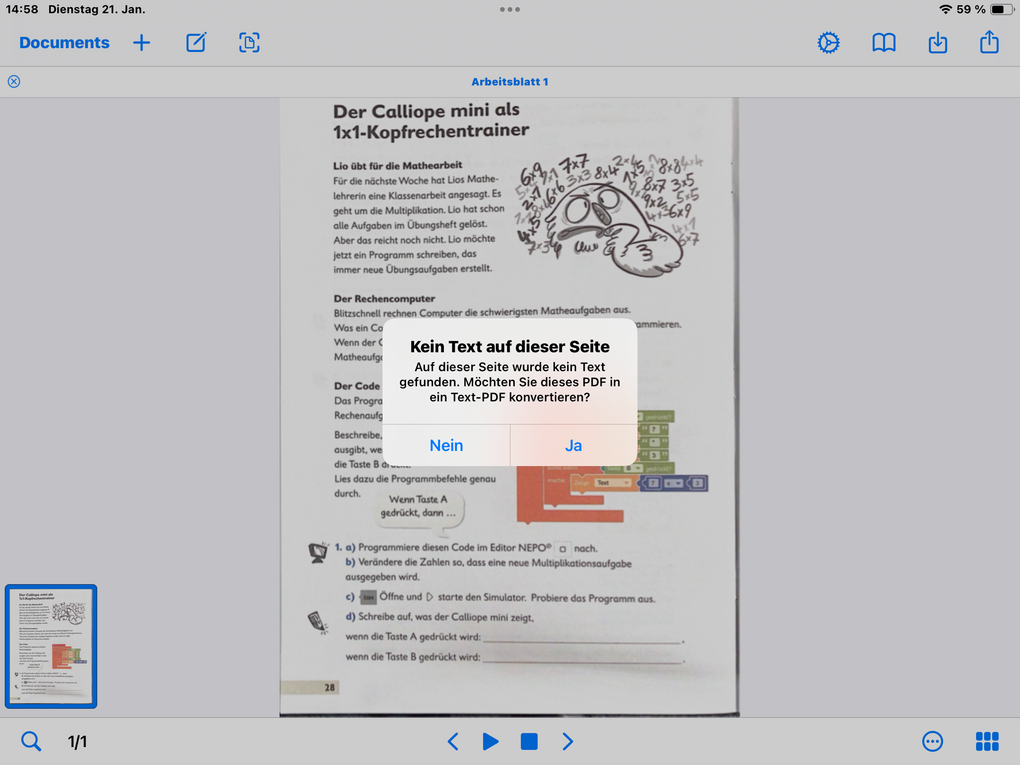Go to the previous page arrow
The image size is (1020, 765).
tap(453, 741)
